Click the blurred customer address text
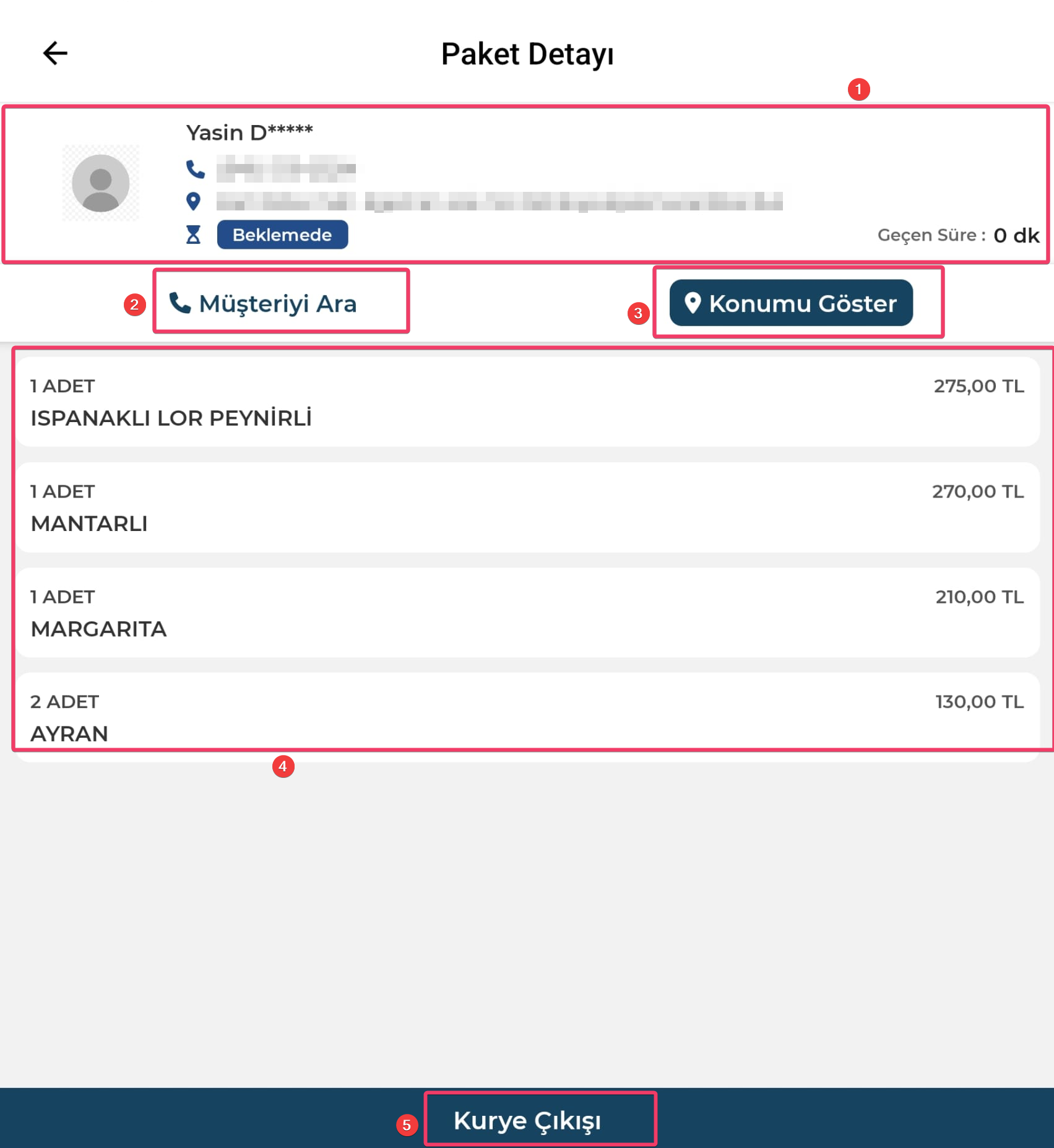This screenshot has height=1148, width=1054. coord(499,202)
